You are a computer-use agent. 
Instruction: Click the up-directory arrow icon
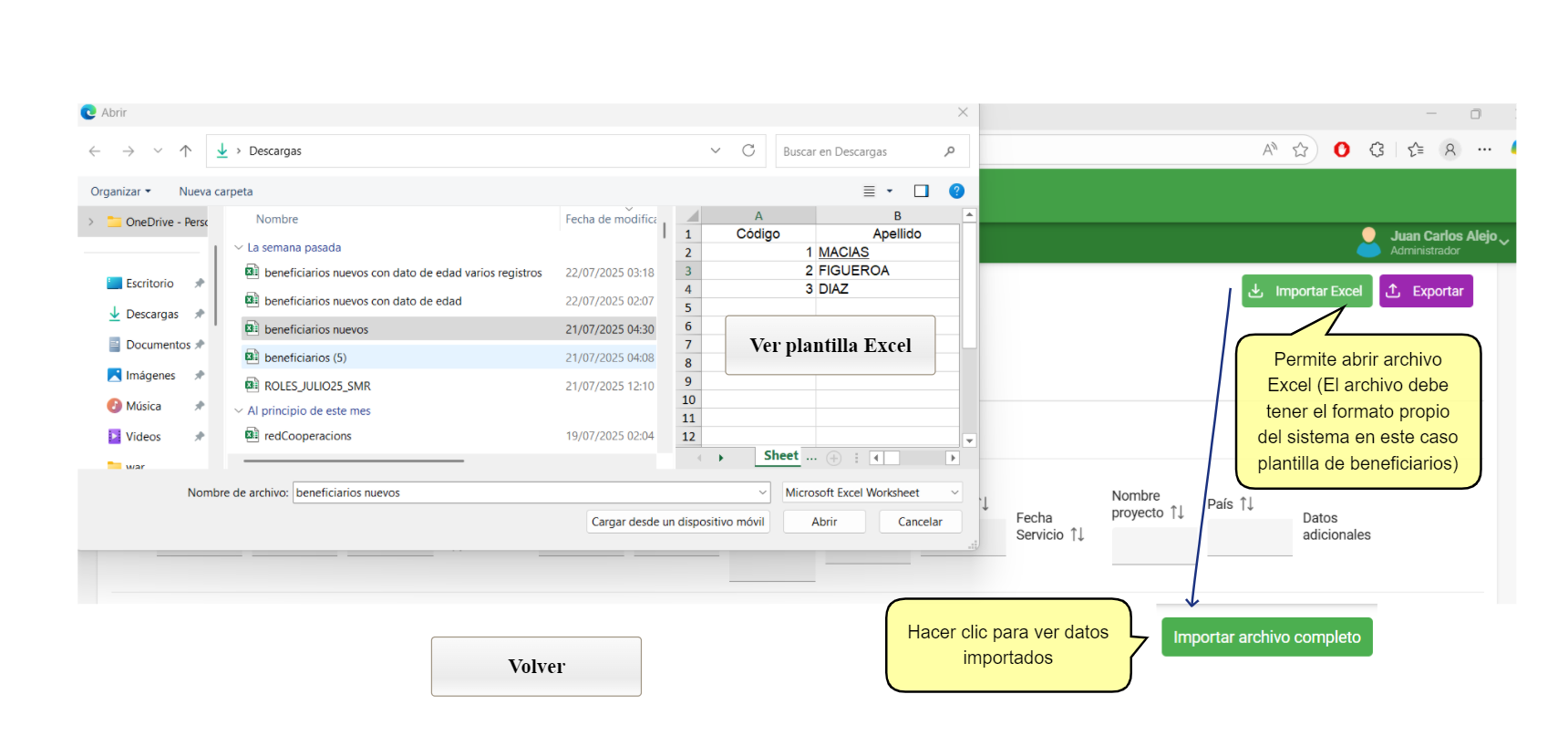tap(186, 151)
